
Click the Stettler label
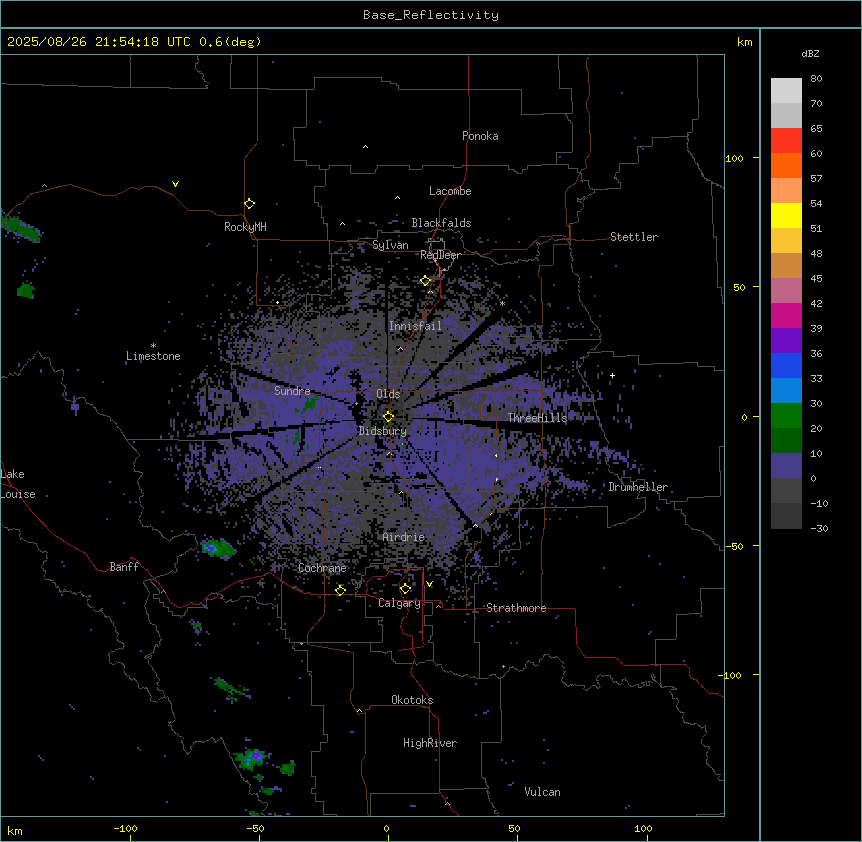[x=634, y=237]
